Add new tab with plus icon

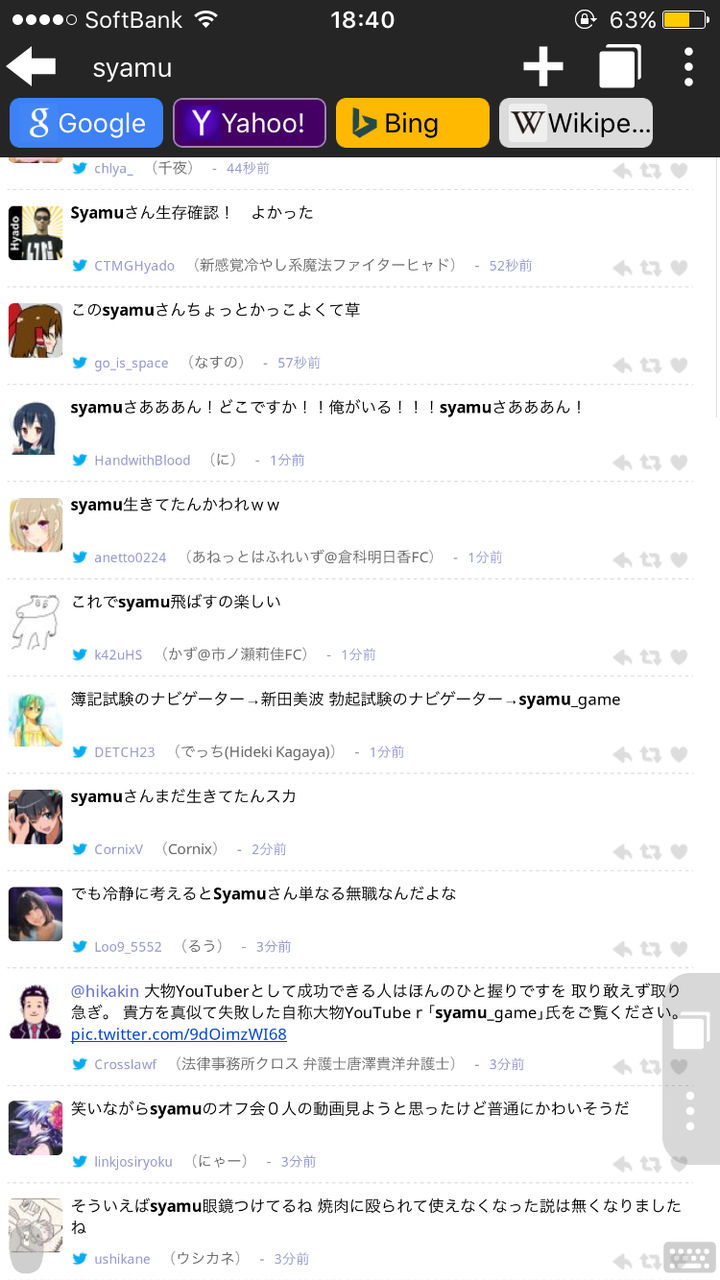click(543, 67)
